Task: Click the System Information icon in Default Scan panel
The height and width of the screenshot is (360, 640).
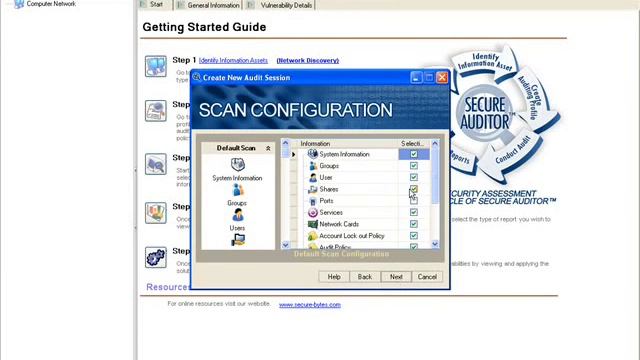Action: (238, 164)
